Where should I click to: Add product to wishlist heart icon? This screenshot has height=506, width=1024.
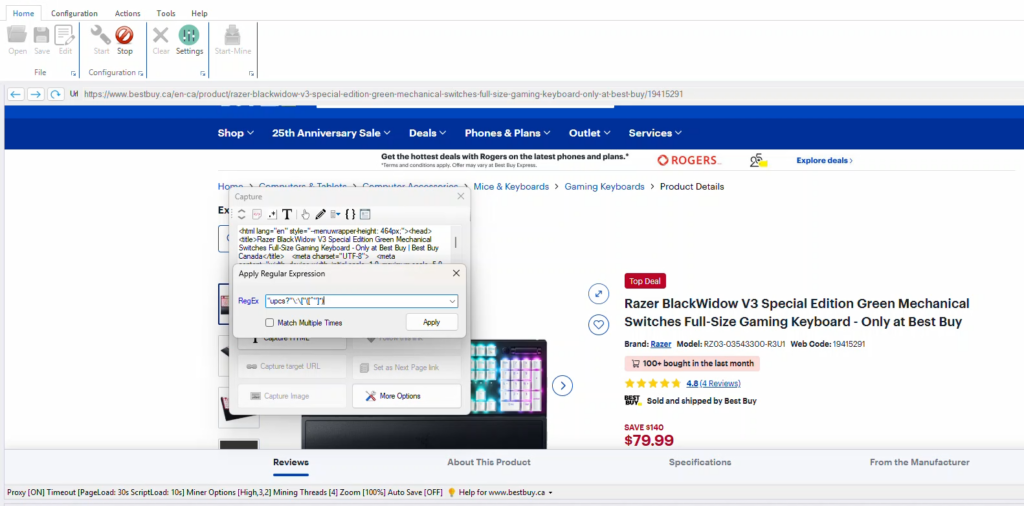coord(598,324)
